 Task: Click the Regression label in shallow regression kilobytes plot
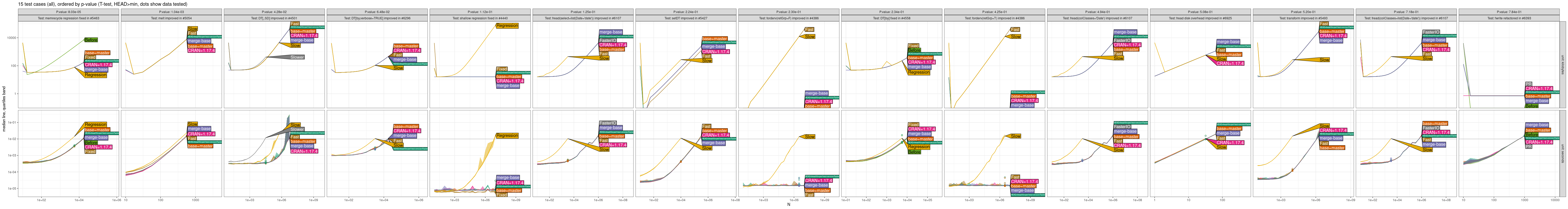(x=506, y=26)
